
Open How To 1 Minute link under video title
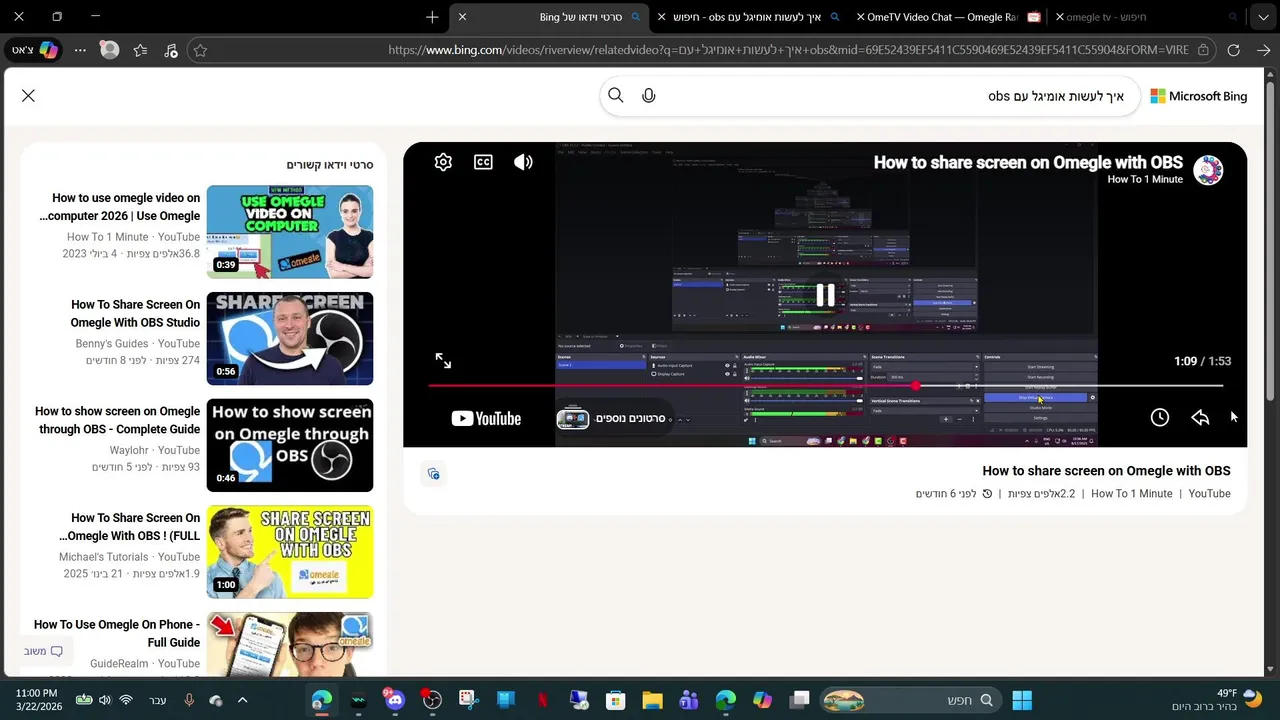pyautogui.click(x=1132, y=494)
